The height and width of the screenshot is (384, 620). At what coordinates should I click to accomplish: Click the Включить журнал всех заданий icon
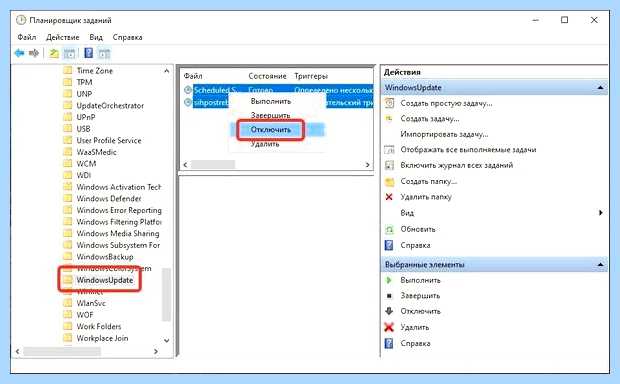[389, 165]
